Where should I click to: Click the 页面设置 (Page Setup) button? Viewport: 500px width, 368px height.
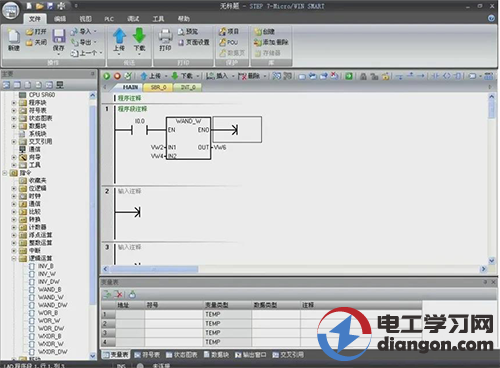(x=194, y=42)
